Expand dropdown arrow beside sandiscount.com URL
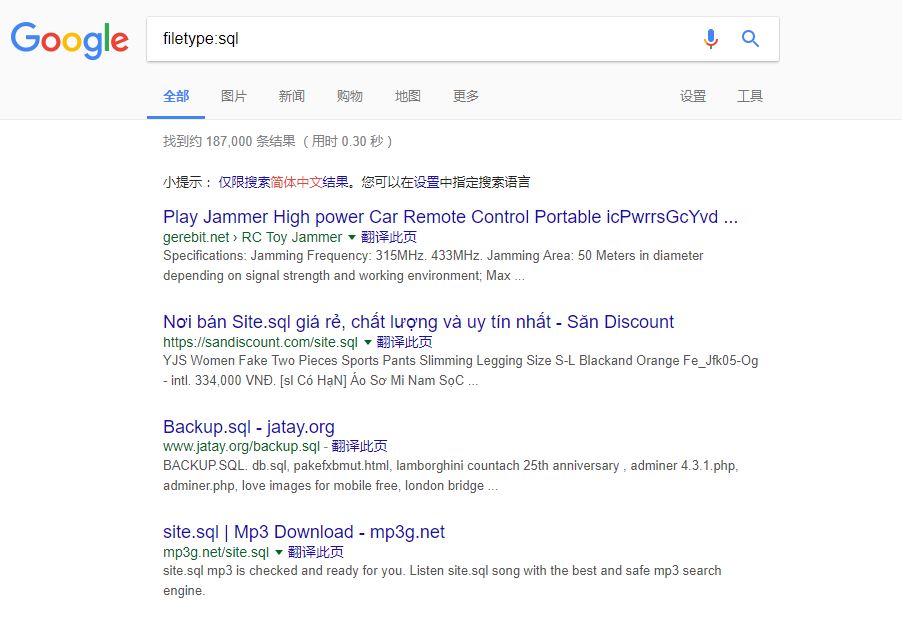The image size is (902, 622). pyautogui.click(x=368, y=342)
